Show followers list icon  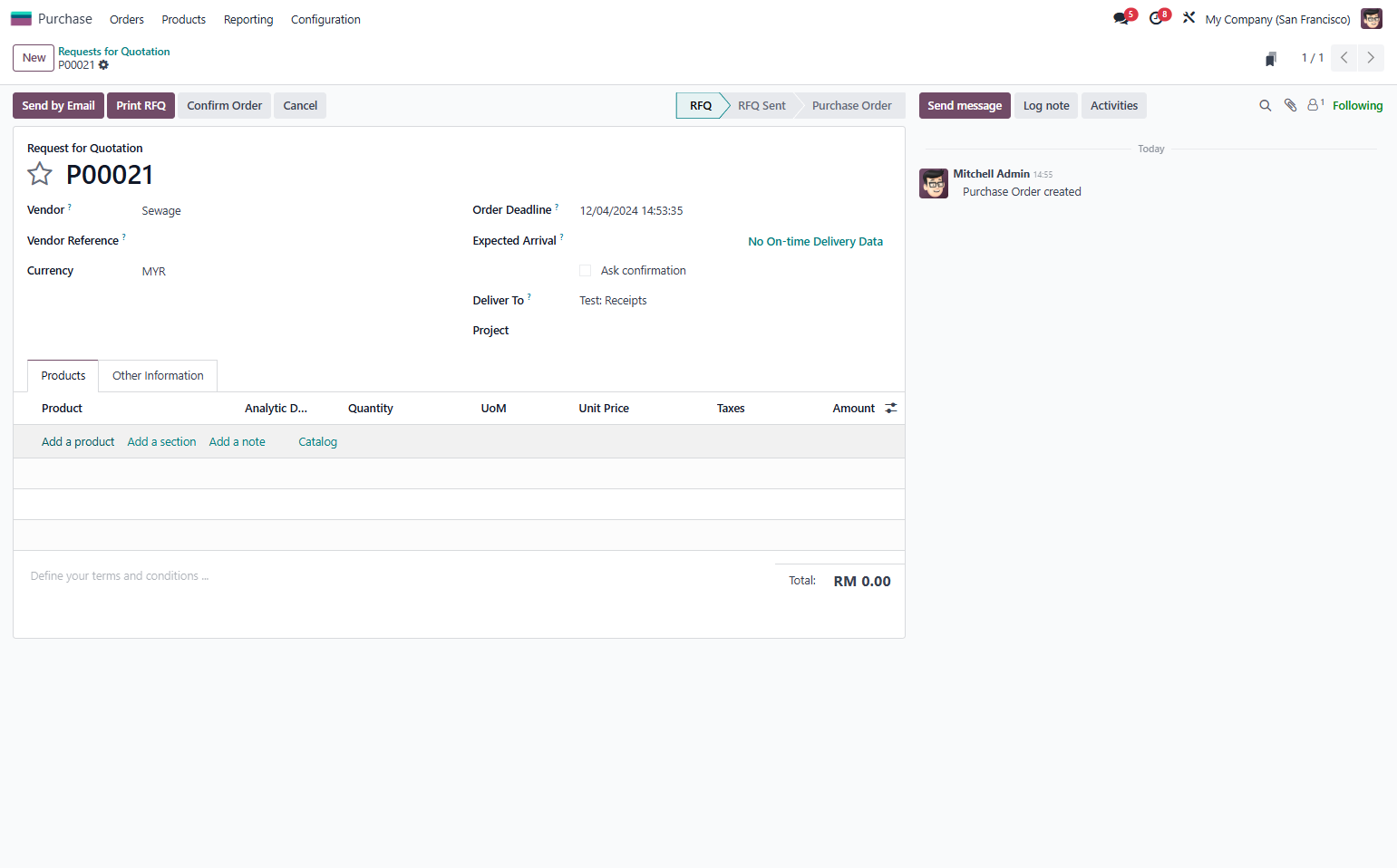click(1315, 105)
